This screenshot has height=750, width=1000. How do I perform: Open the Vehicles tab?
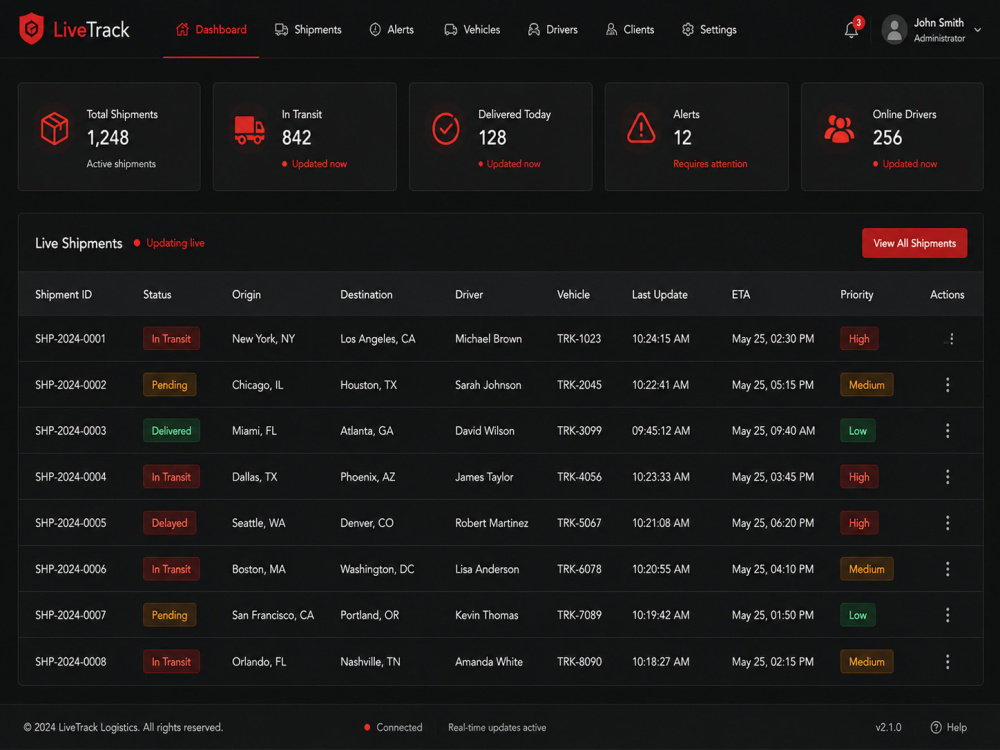(x=472, y=30)
